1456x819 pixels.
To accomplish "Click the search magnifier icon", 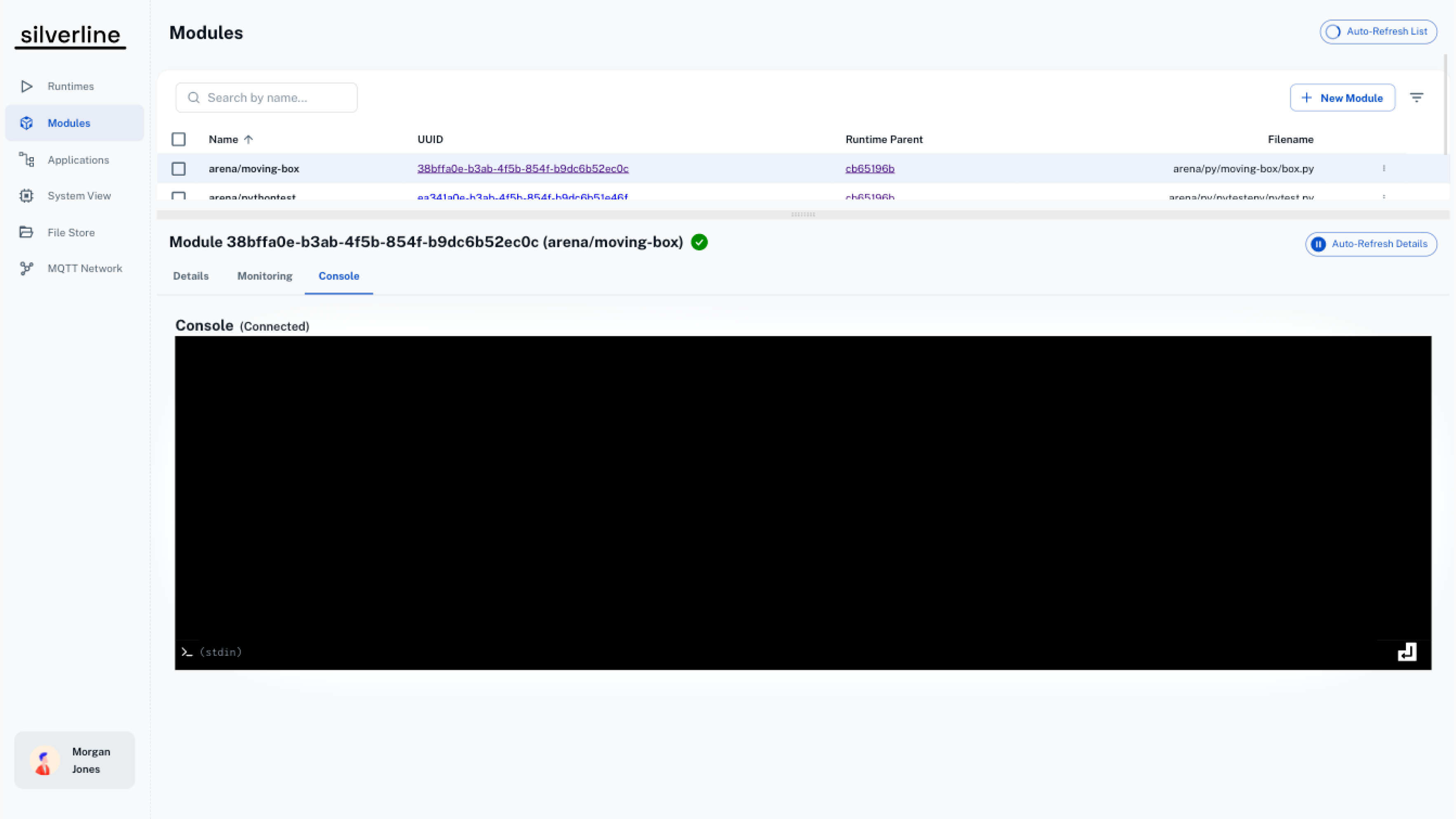I will [194, 98].
